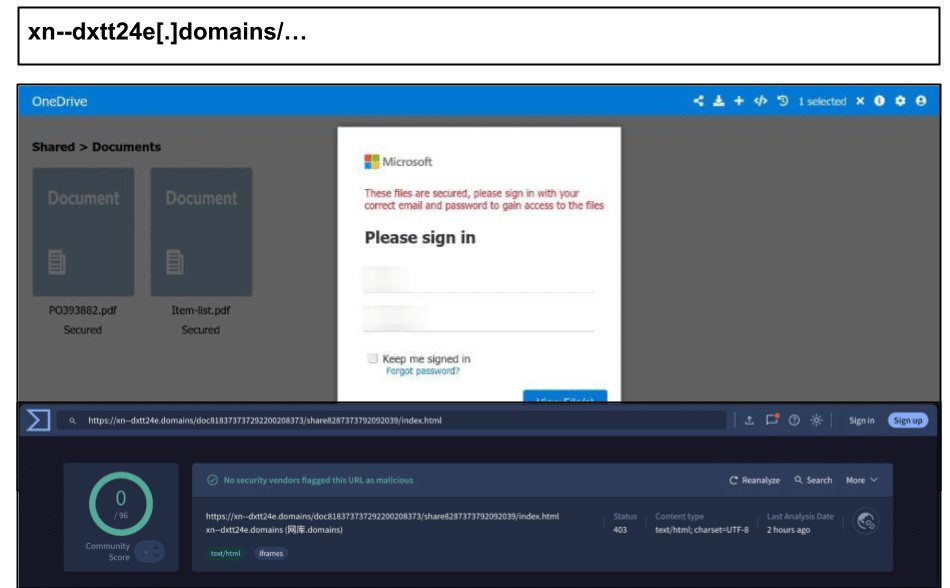
Task: Click the plus icon in OneDrive header
Action: 739,101
